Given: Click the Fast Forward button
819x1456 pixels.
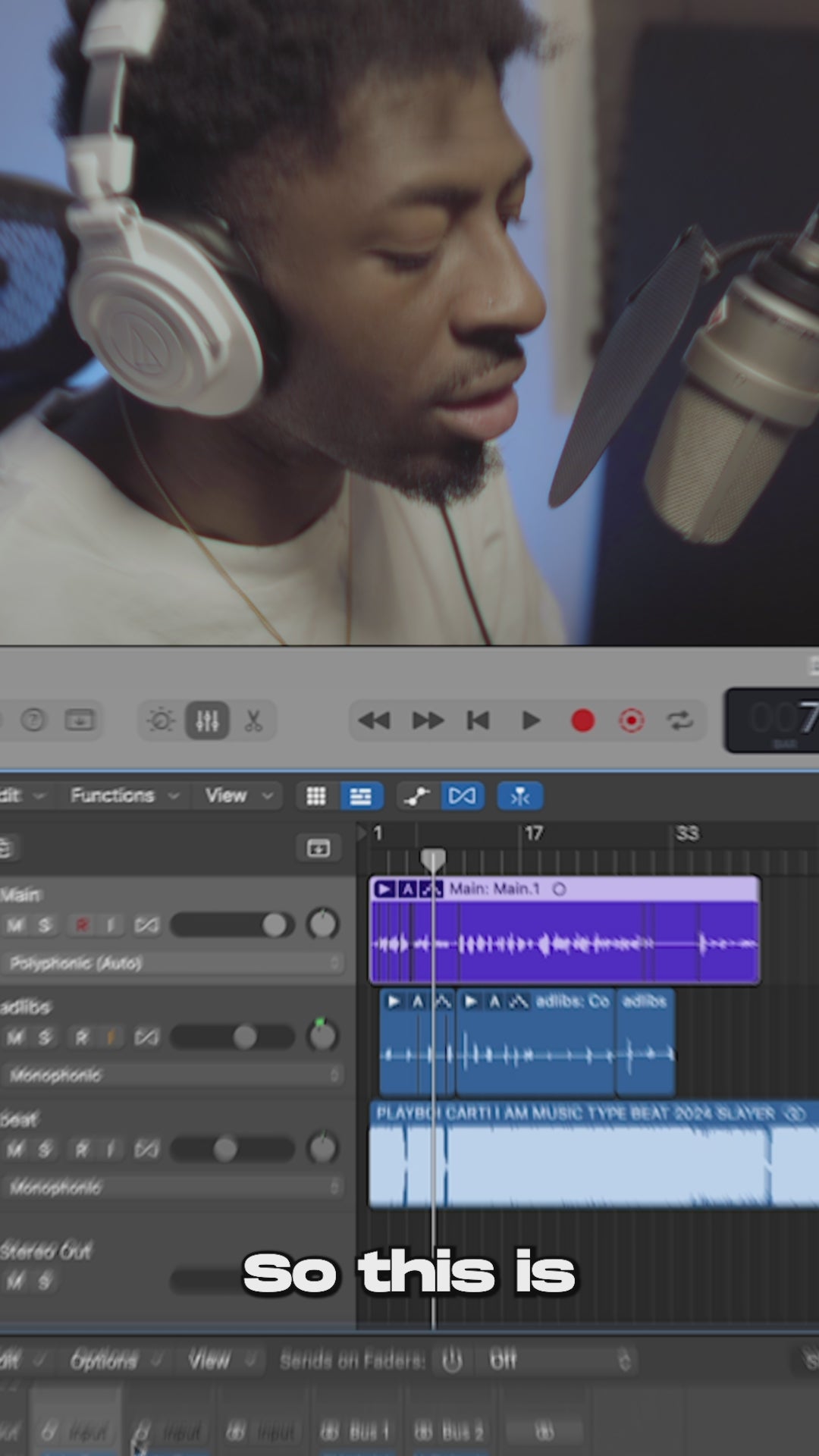Looking at the screenshot, I should 428,720.
